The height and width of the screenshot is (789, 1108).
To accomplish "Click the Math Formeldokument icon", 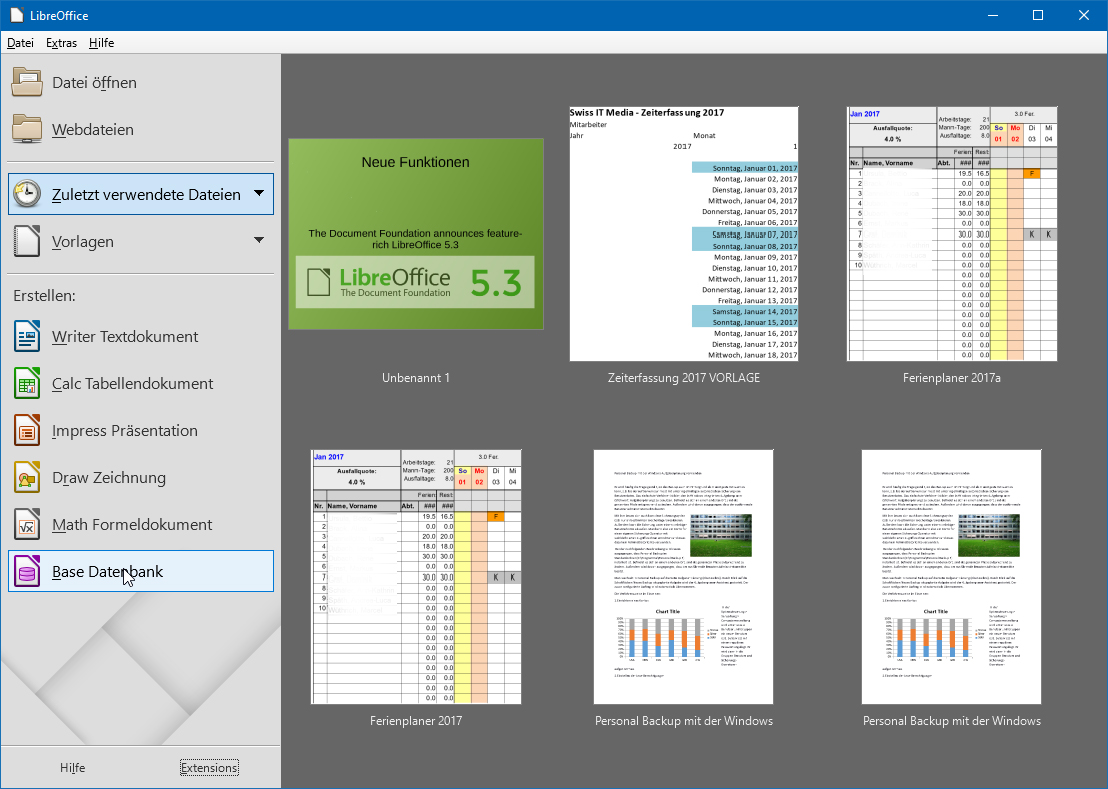I will pos(27,524).
